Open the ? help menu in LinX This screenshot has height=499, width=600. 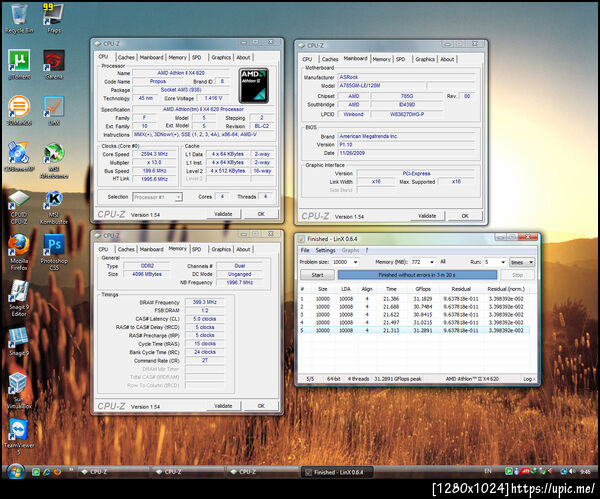coord(367,250)
